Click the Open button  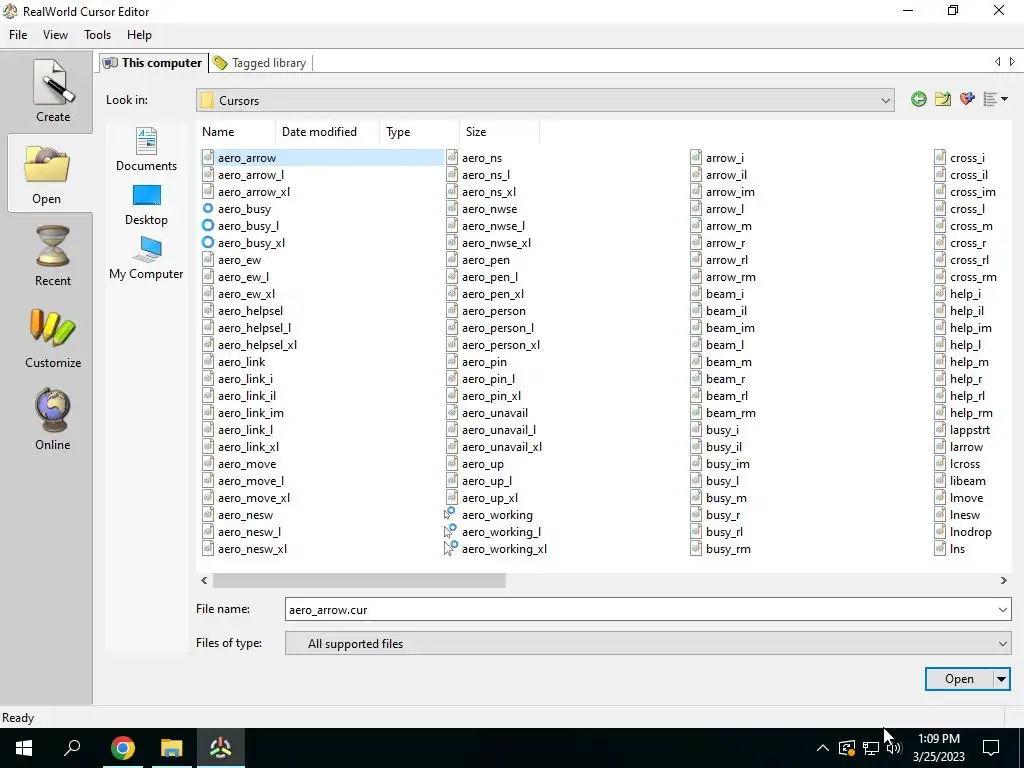(959, 679)
